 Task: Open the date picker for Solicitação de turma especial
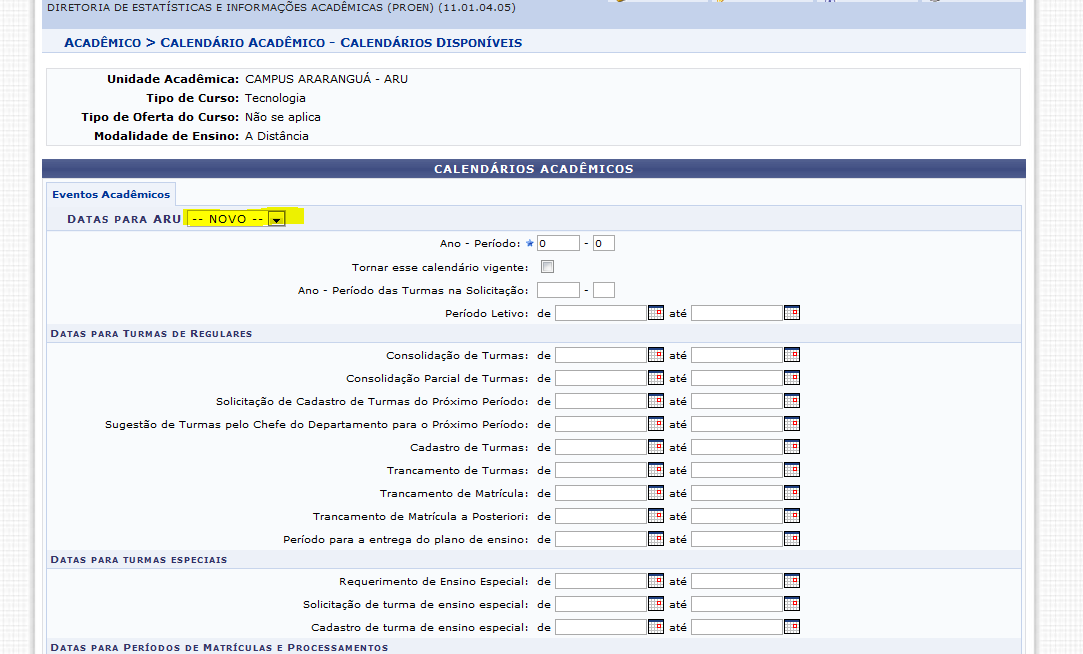(x=656, y=603)
